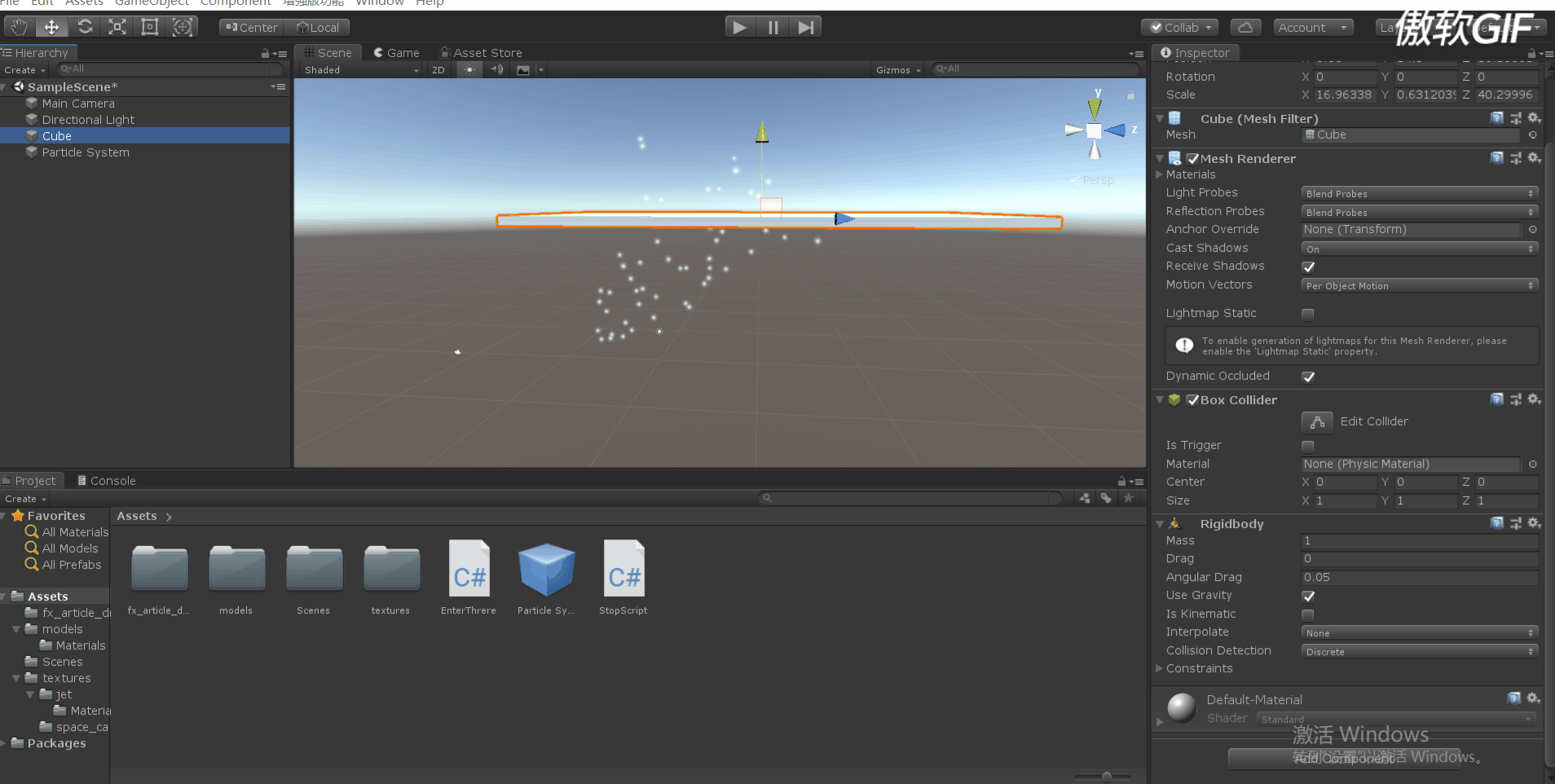Toggle Dynamic Occluded checkbox
Image resolution: width=1555 pixels, height=784 pixels.
pyautogui.click(x=1308, y=377)
